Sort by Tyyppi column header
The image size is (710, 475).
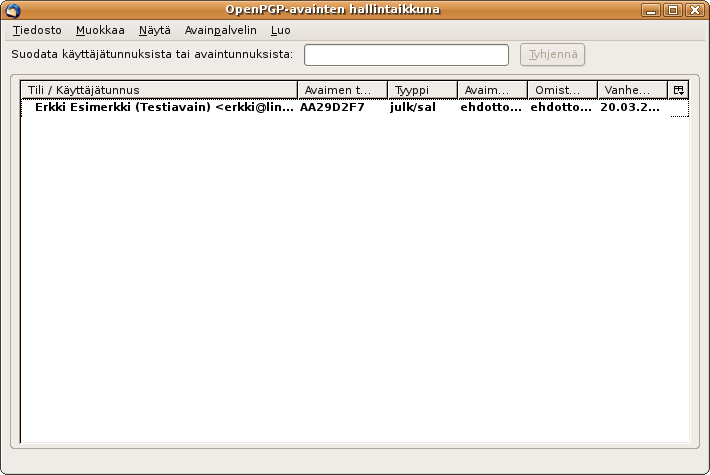point(422,89)
